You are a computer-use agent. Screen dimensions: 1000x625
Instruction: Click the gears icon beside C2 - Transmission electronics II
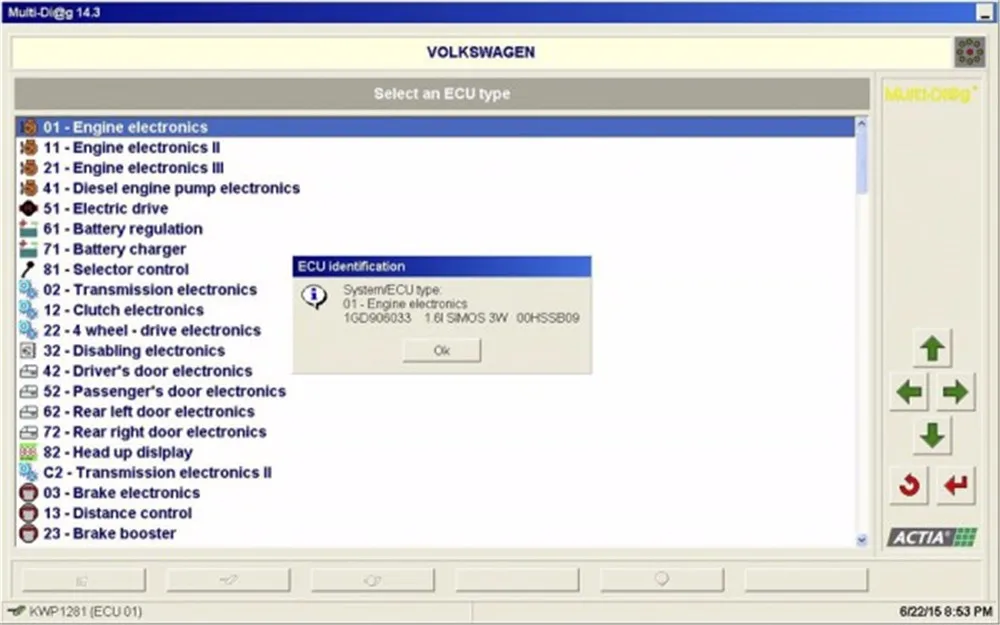click(28, 473)
